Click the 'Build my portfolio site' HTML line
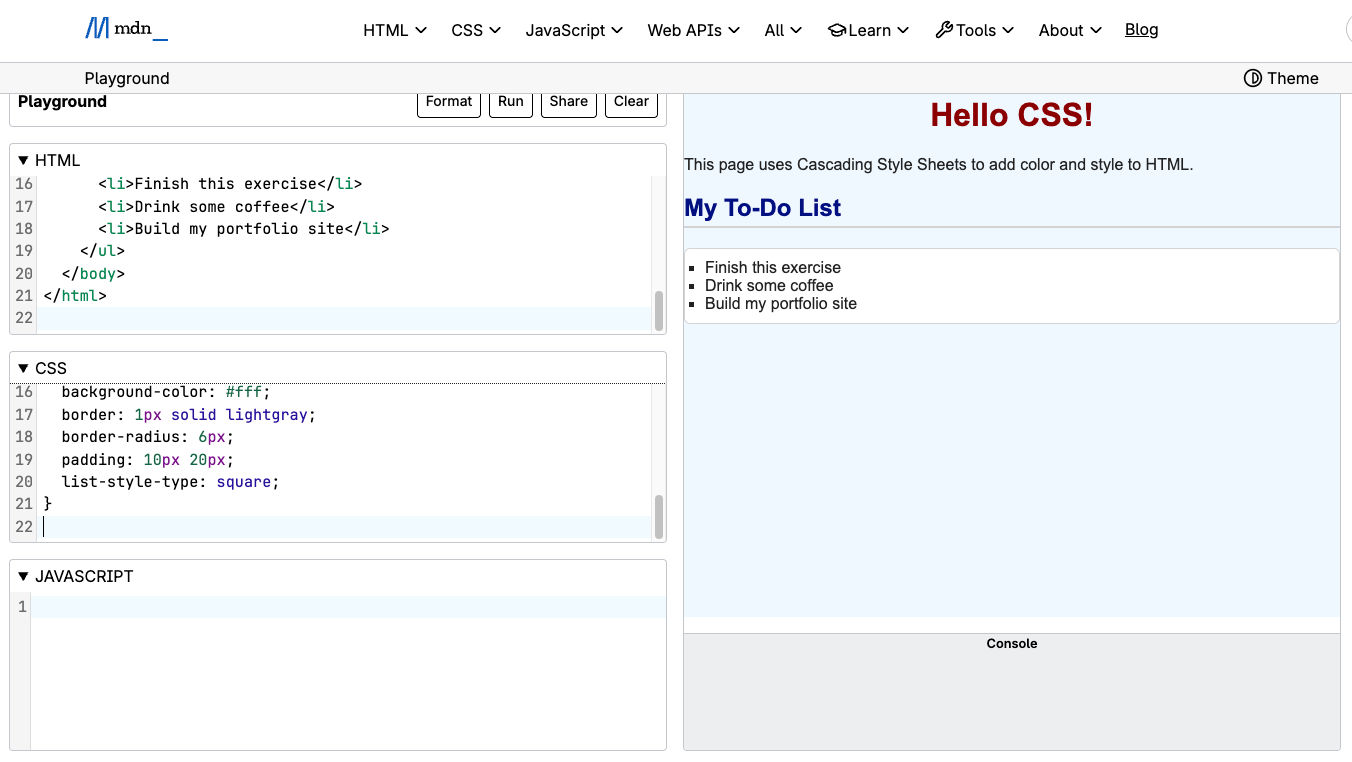This screenshot has height=762, width=1352. tap(243, 228)
